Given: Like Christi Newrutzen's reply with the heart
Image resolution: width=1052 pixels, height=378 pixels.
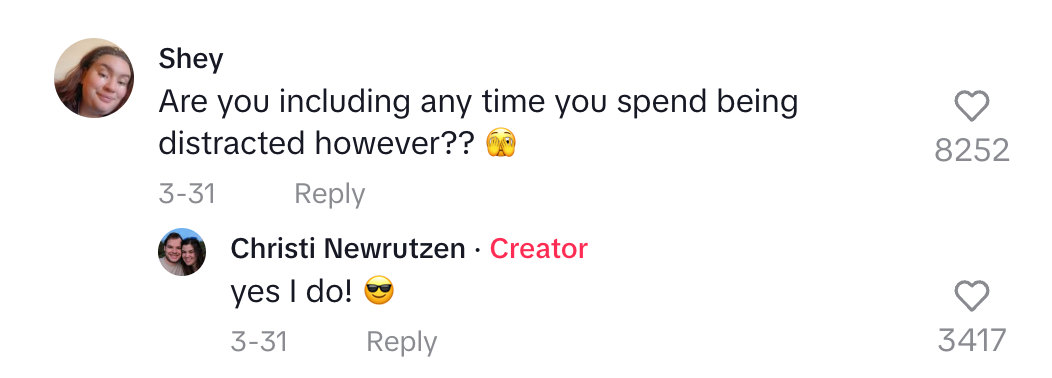Looking at the screenshot, I should click(971, 296).
